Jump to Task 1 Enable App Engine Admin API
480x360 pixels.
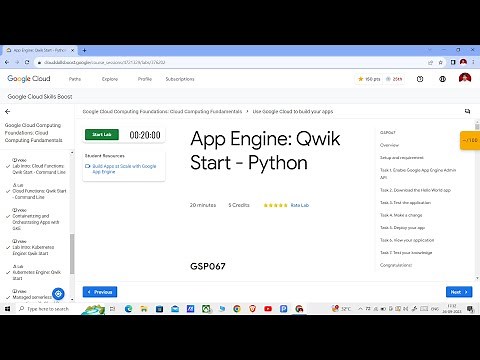pos(418,174)
